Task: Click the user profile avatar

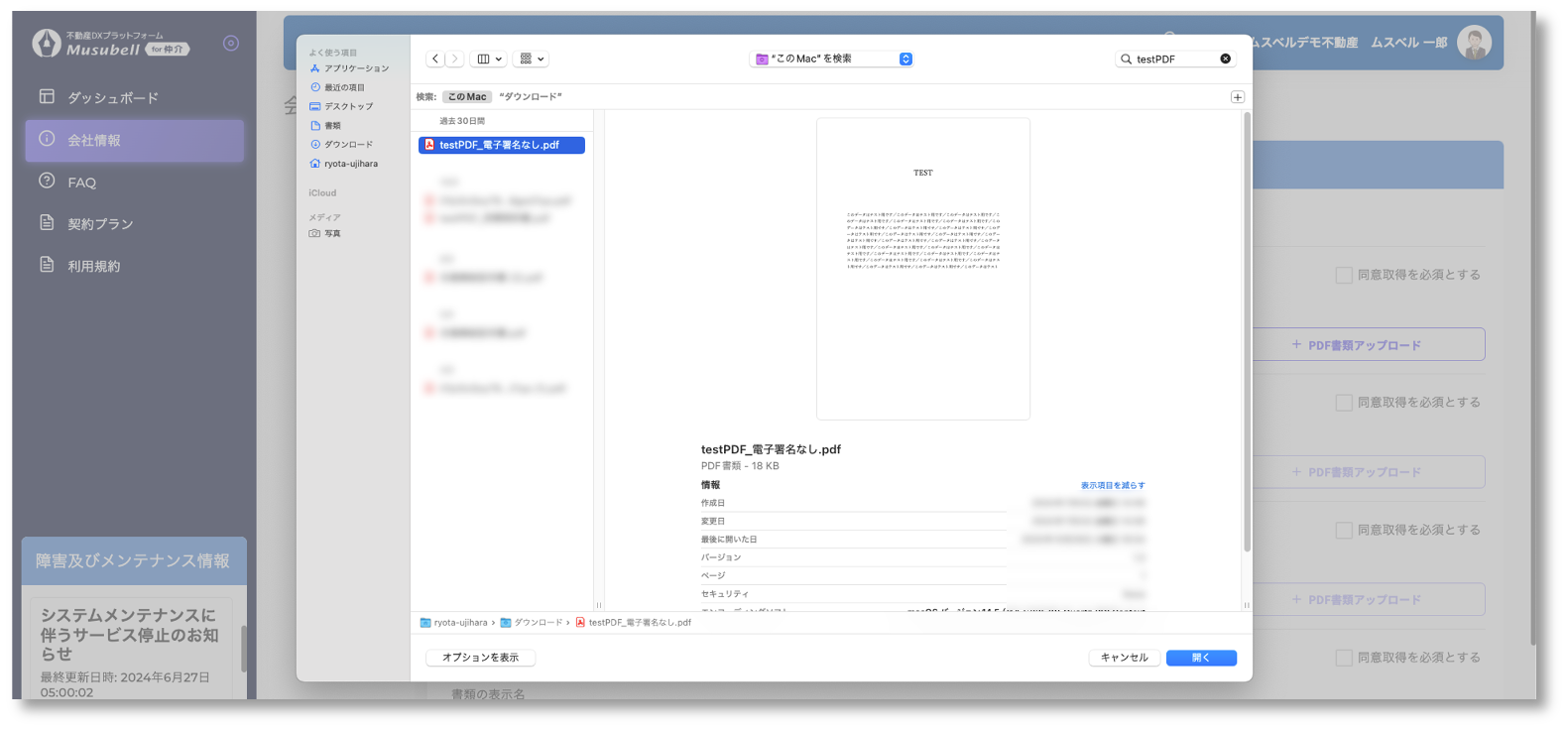Action: point(1474,43)
